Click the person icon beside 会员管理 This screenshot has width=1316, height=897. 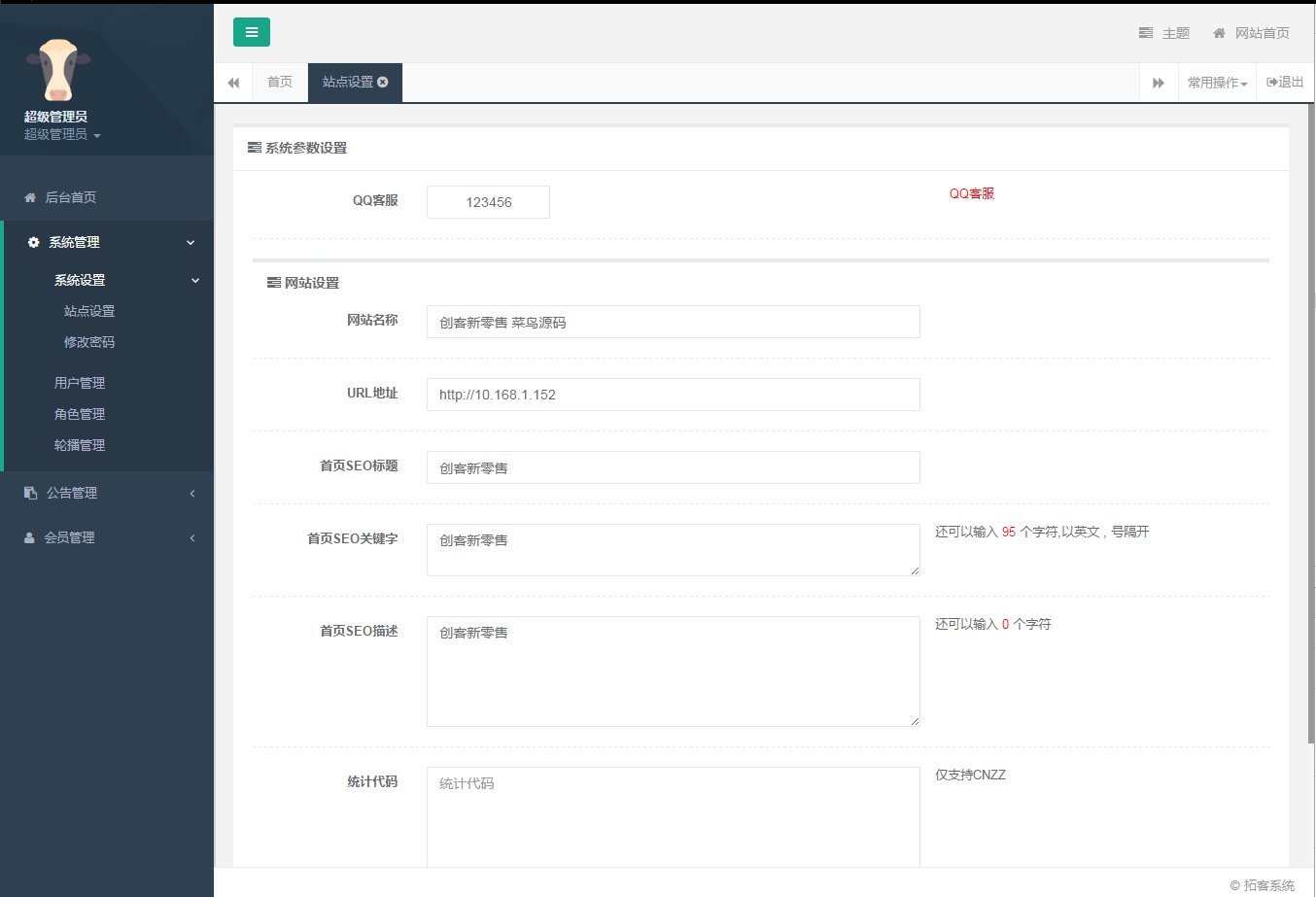pyautogui.click(x=28, y=537)
